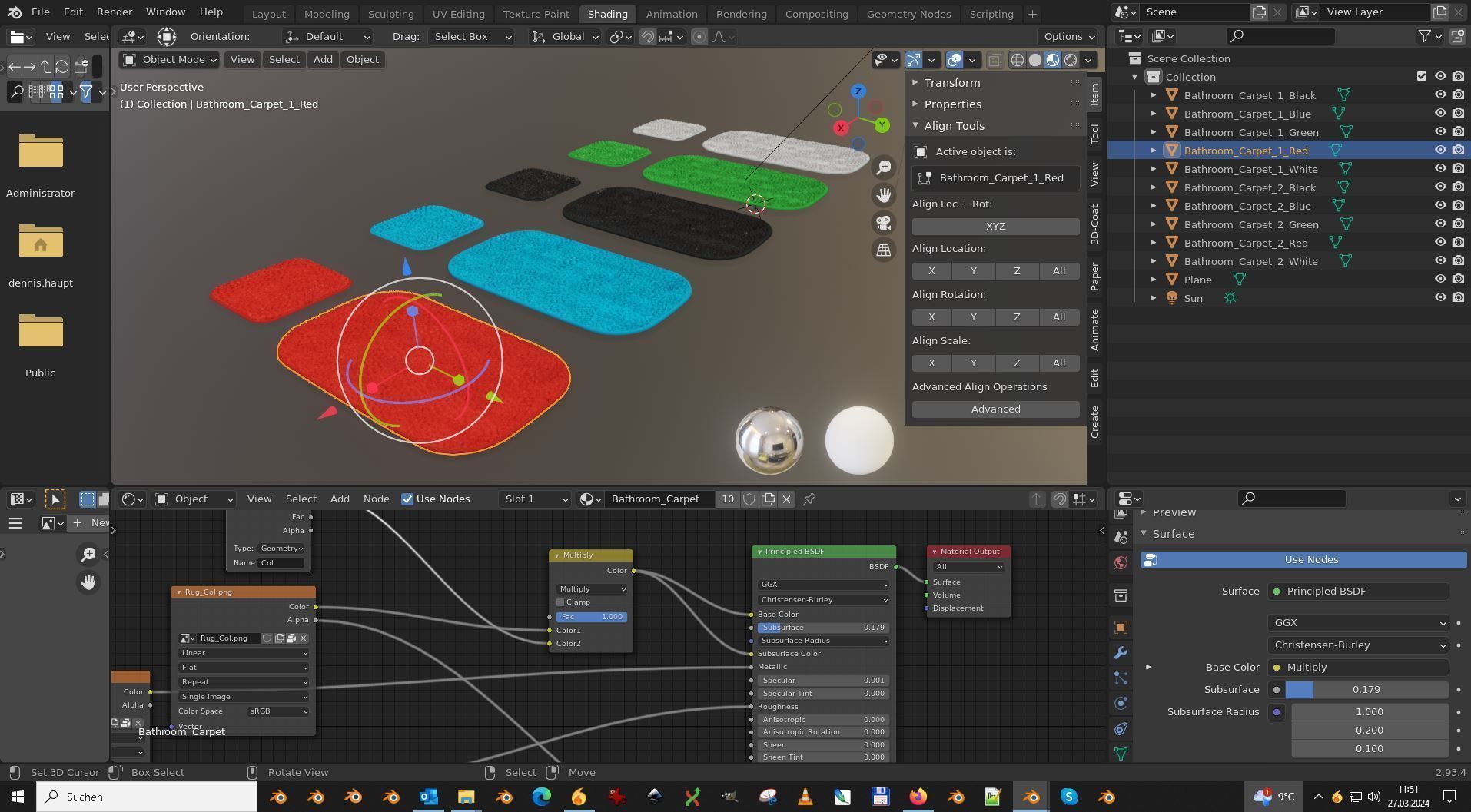Pin the node tree
Viewport: 1471px width, 812px height.
(x=809, y=499)
